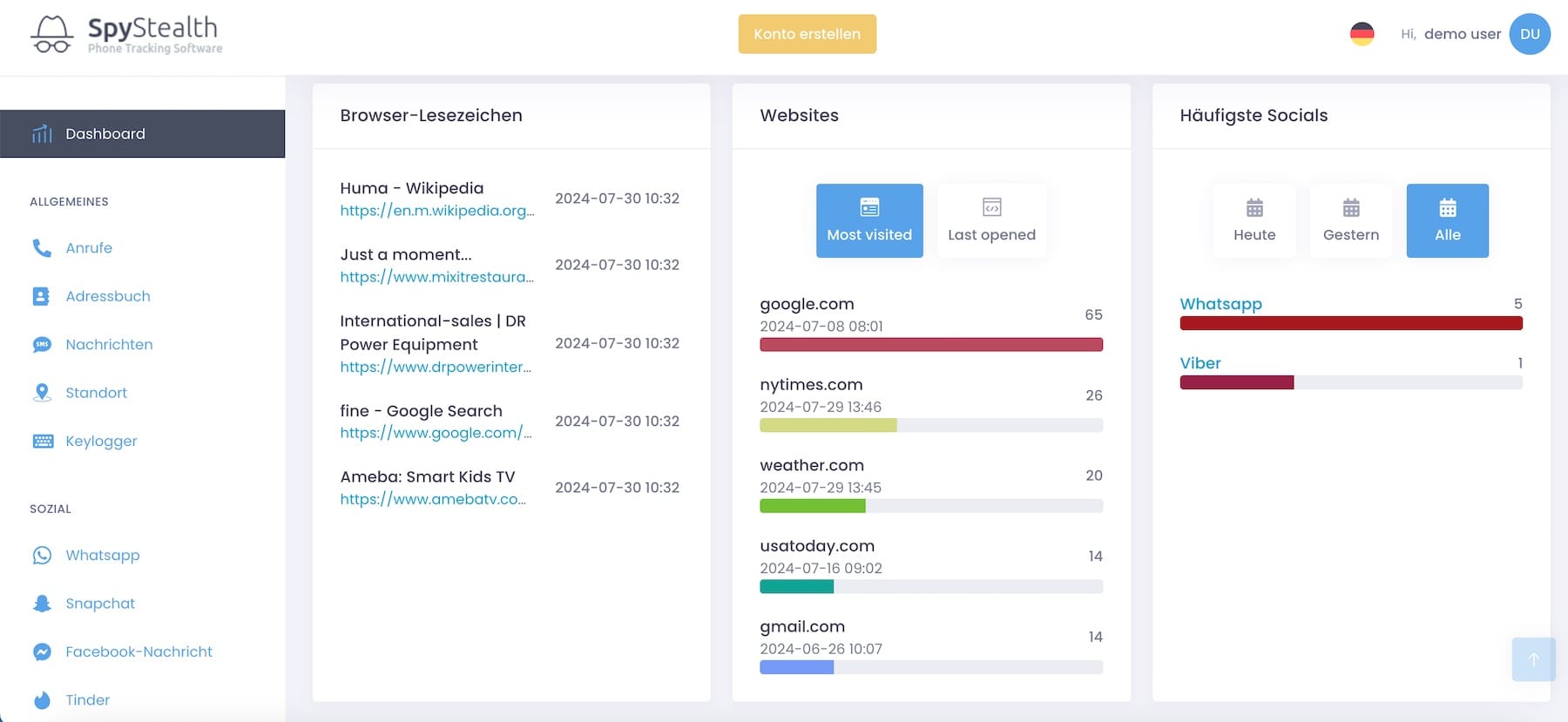Click the Dashboard chart icon
1568x722 pixels.
[42, 133]
